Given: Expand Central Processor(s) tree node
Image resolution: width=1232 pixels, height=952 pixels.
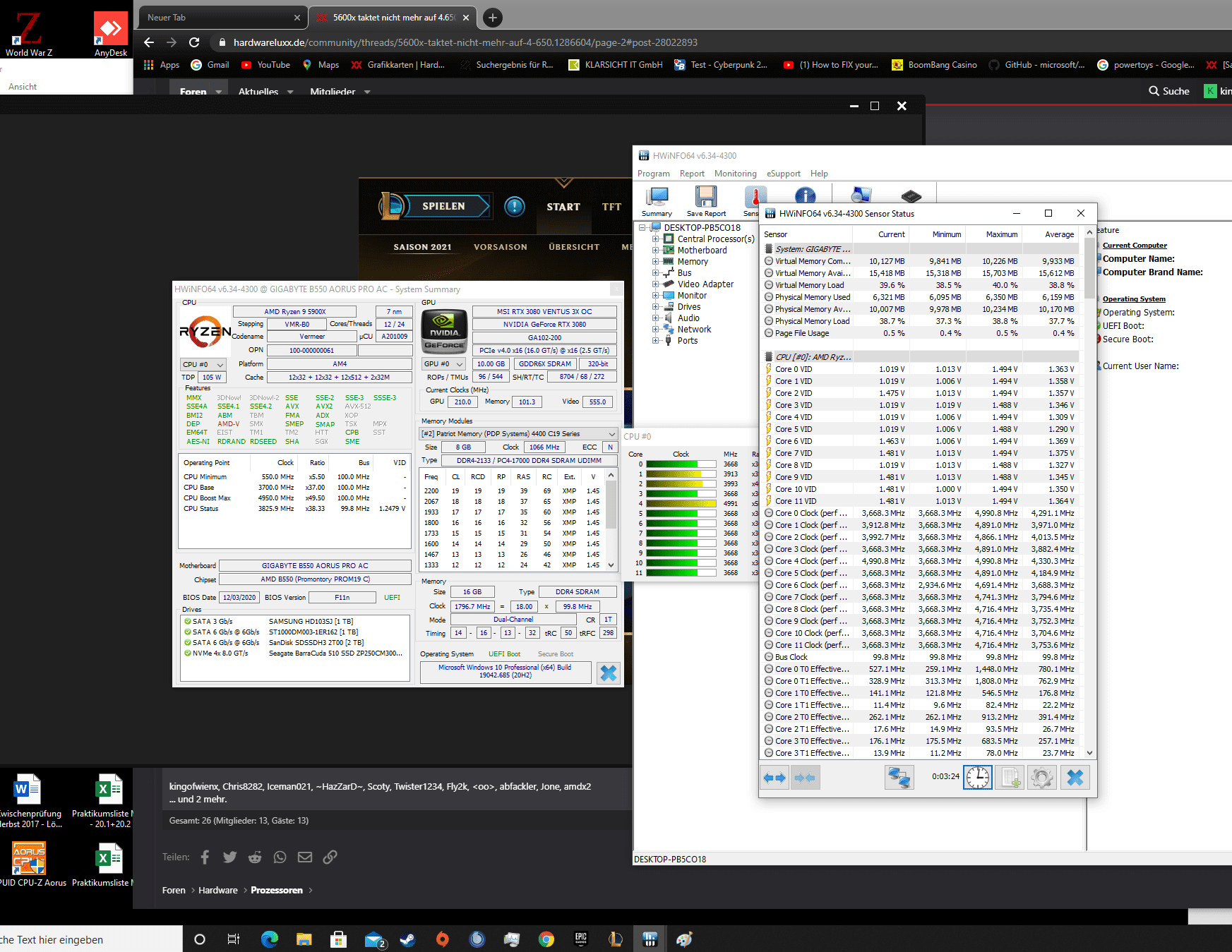Looking at the screenshot, I should pos(655,239).
